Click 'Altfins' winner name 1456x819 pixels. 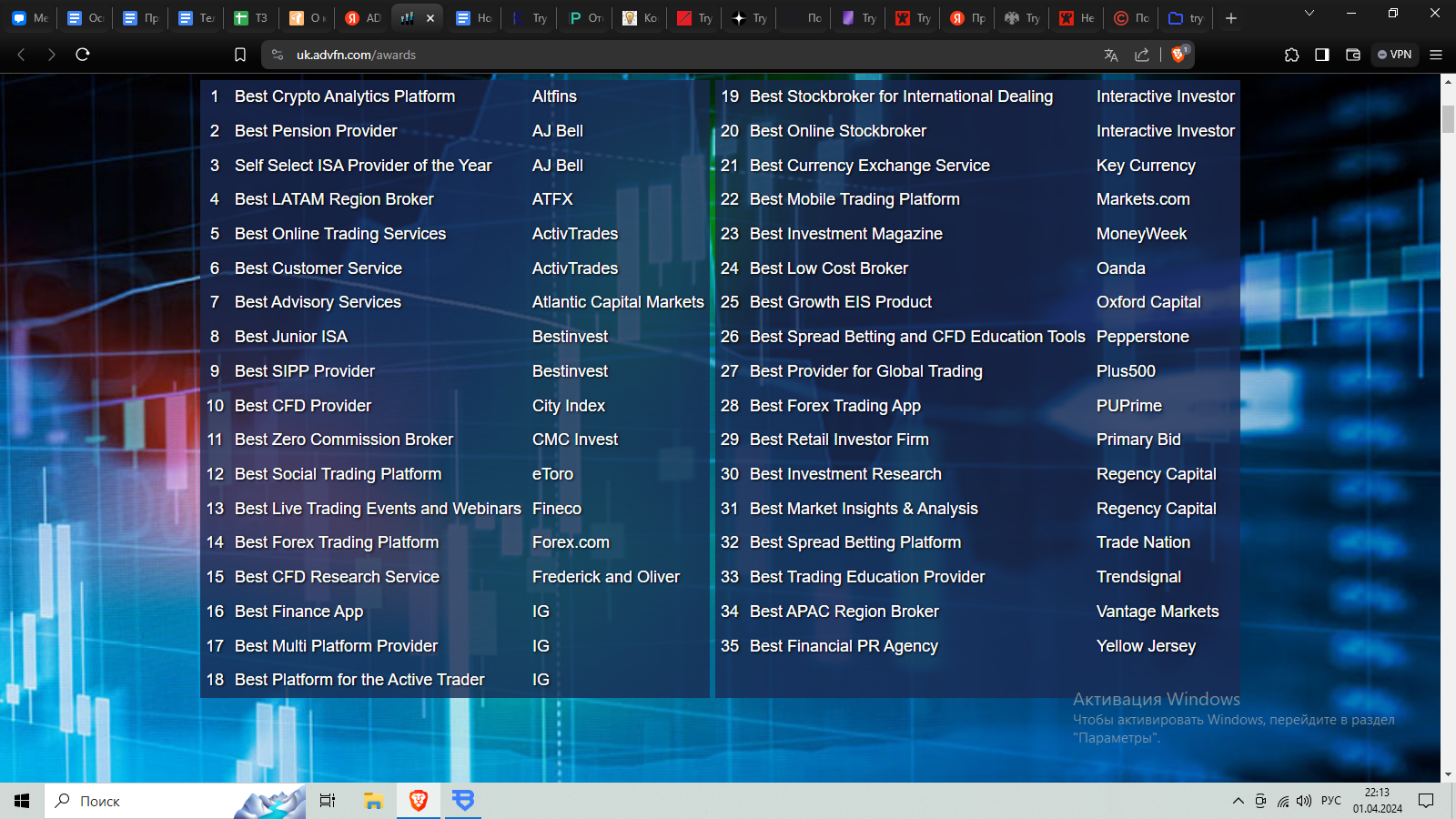(x=554, y=96)
